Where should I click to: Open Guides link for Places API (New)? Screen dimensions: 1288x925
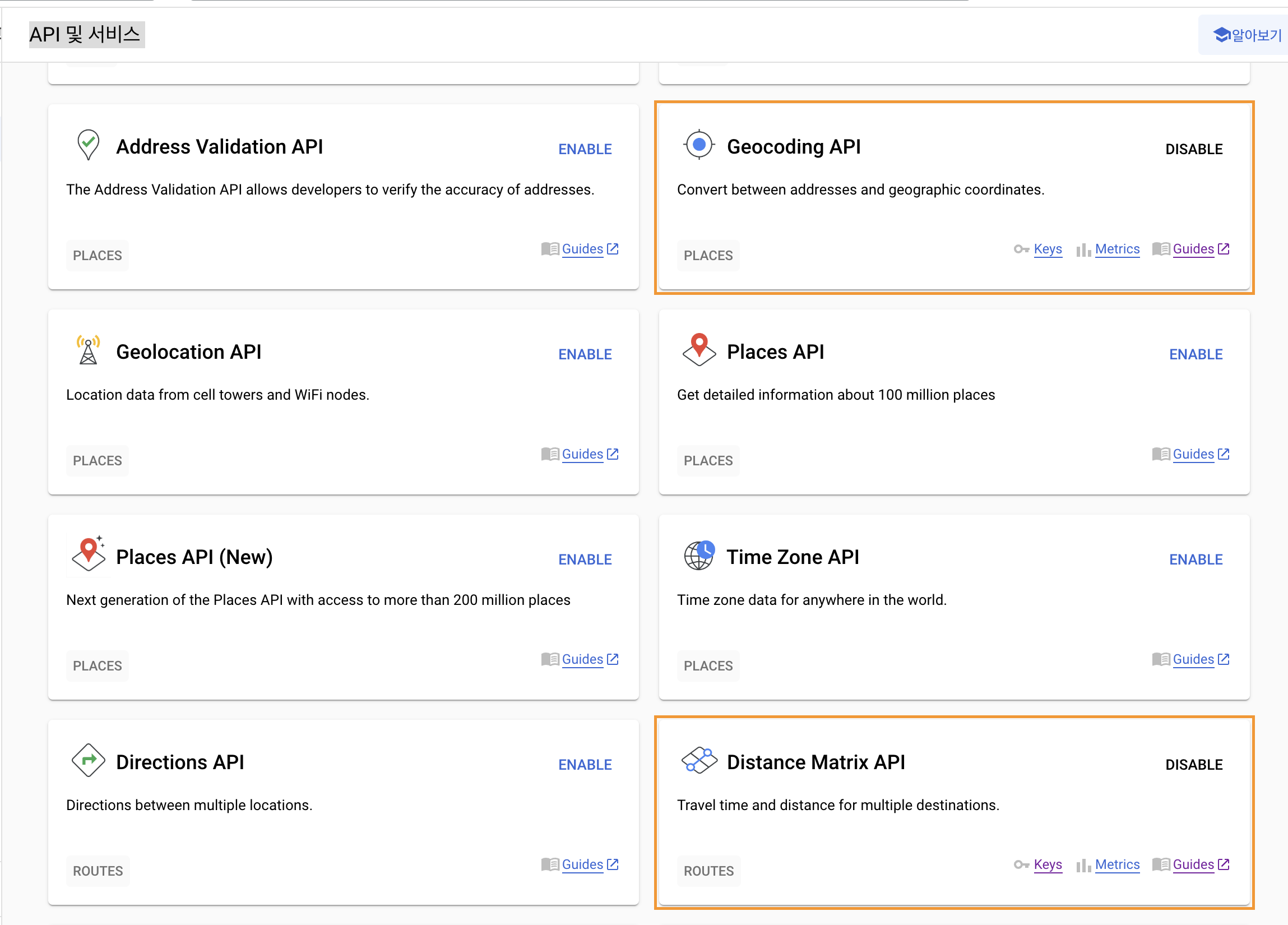pyautogui.click(x=582, y=659)
